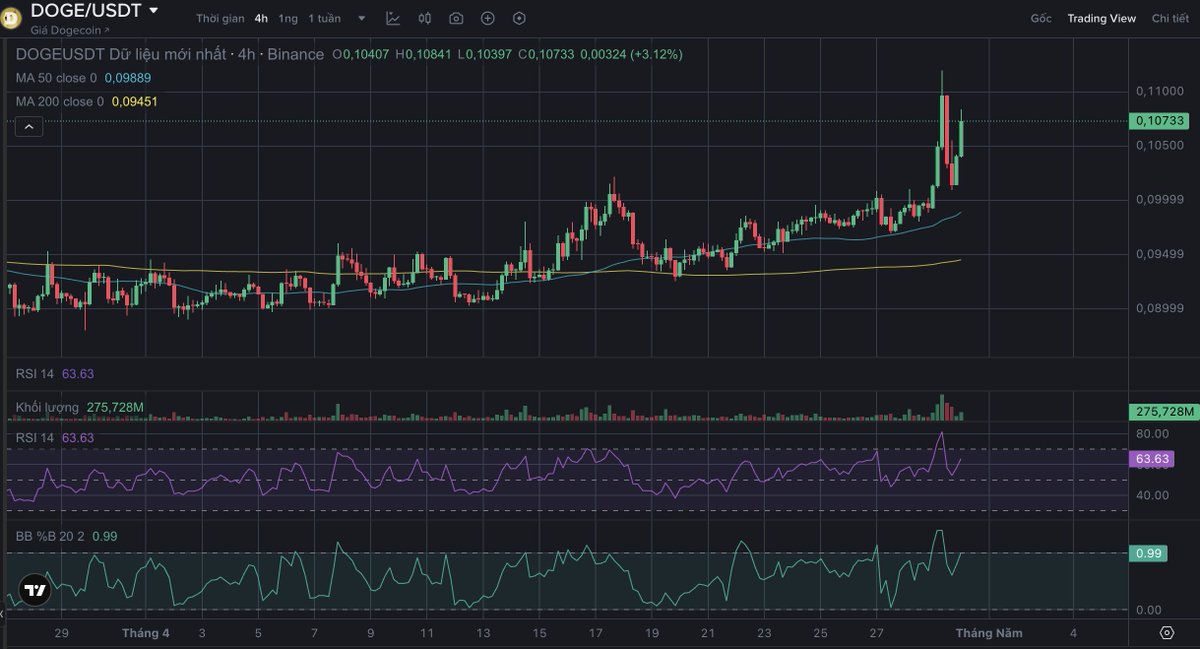The image size is (1200, 649).
Task: Switch to the 4h interval
Action: point(259,17)
